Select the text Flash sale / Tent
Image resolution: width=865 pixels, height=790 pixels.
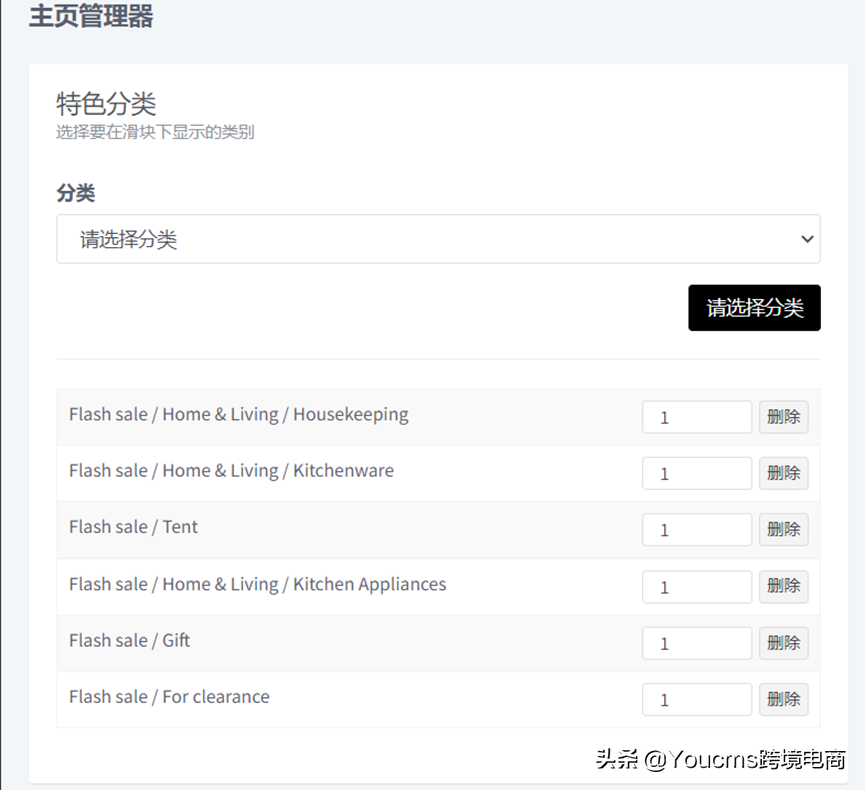tap(133, 527)
